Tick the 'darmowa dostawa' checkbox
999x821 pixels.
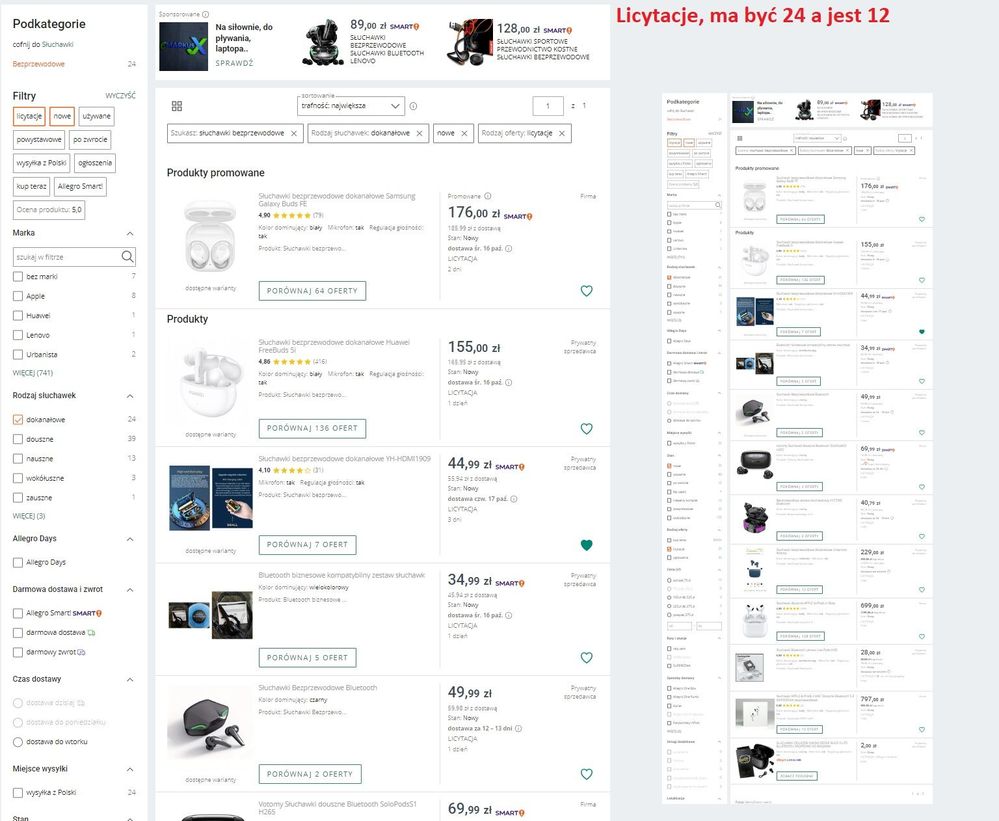pos(18,632)
